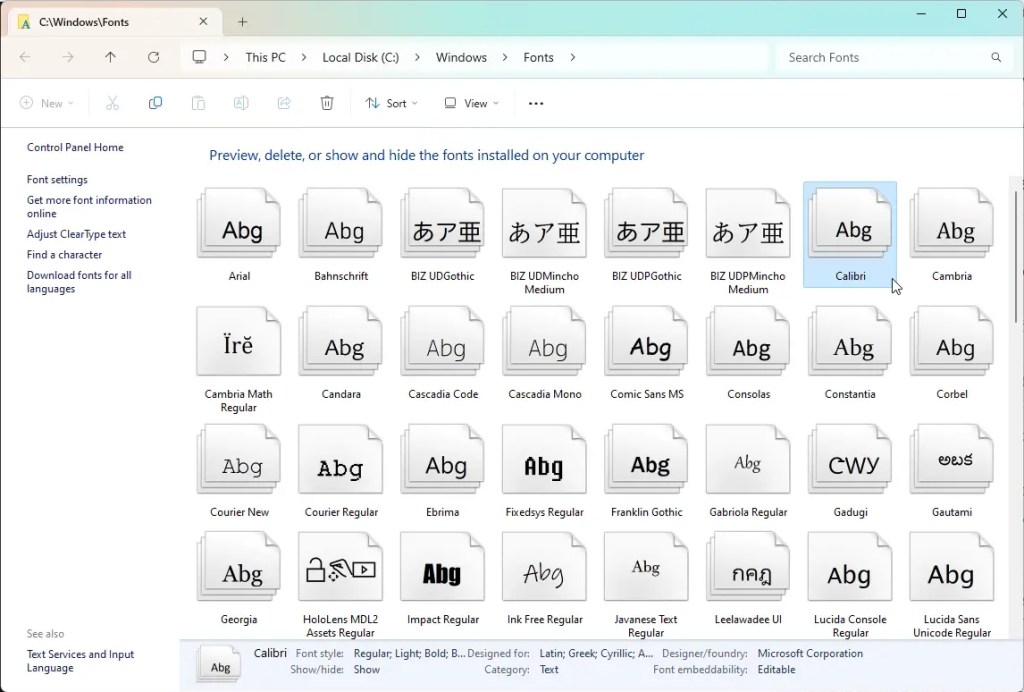This screenshot has height=692, width=1024.
Task: Expand the chevron before This PC
Action: [226, 57]
